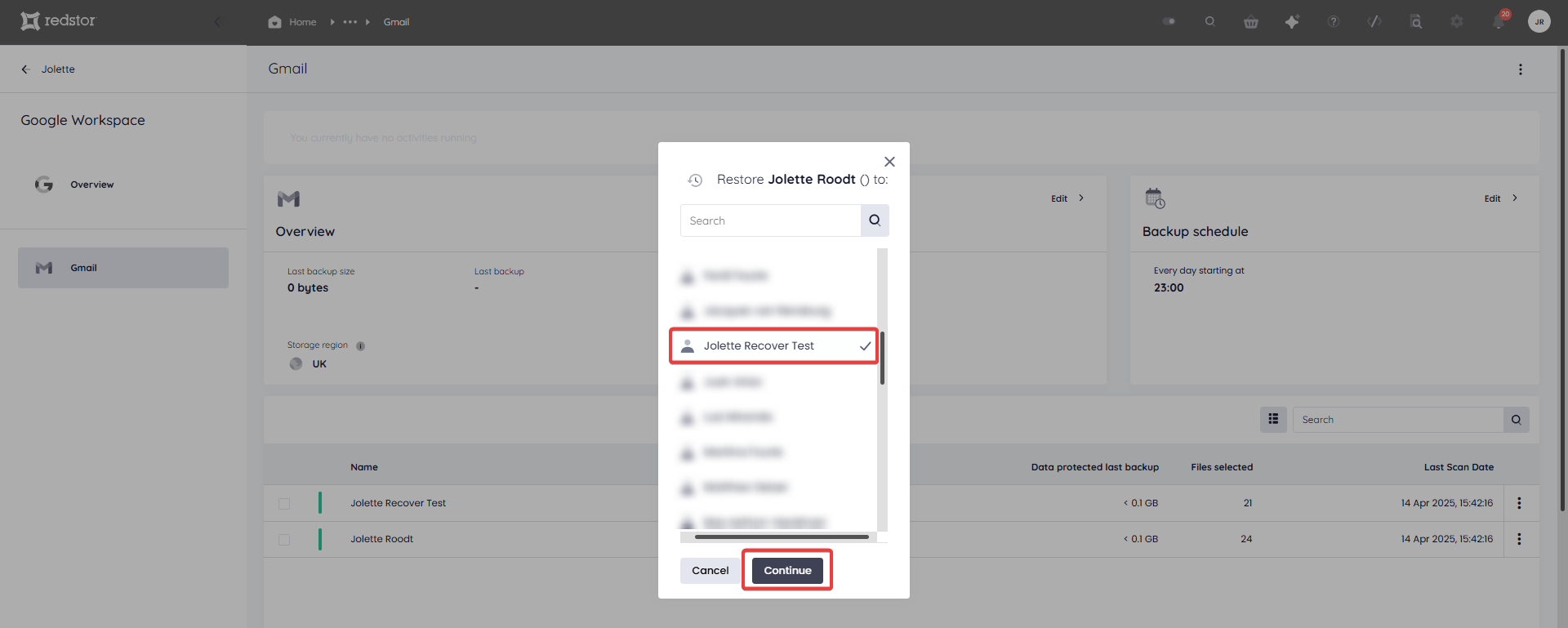Open Jolette Recover Test in the table
This screenshot has width=1568, height=628.
coord(398,503)
